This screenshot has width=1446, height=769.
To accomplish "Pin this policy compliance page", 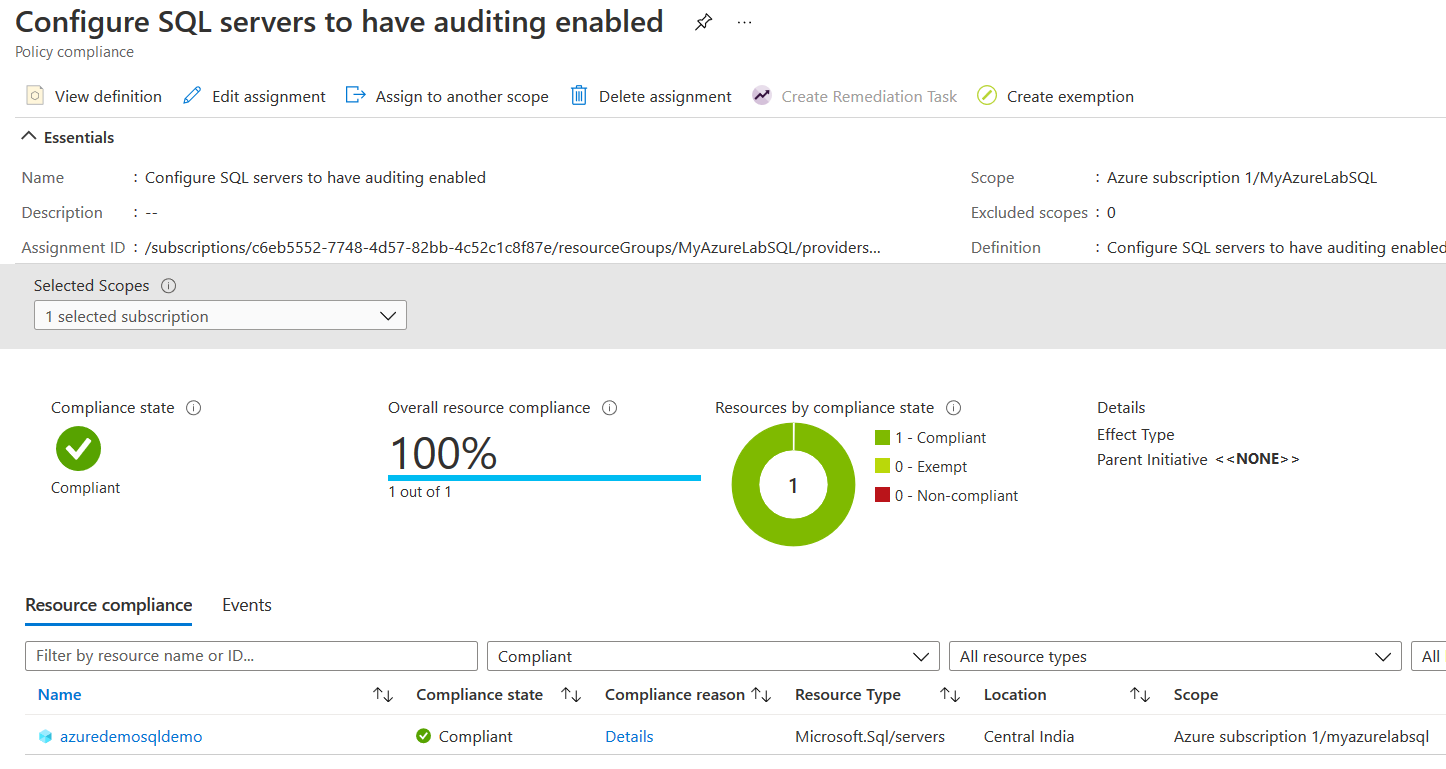I will (704, 22).
